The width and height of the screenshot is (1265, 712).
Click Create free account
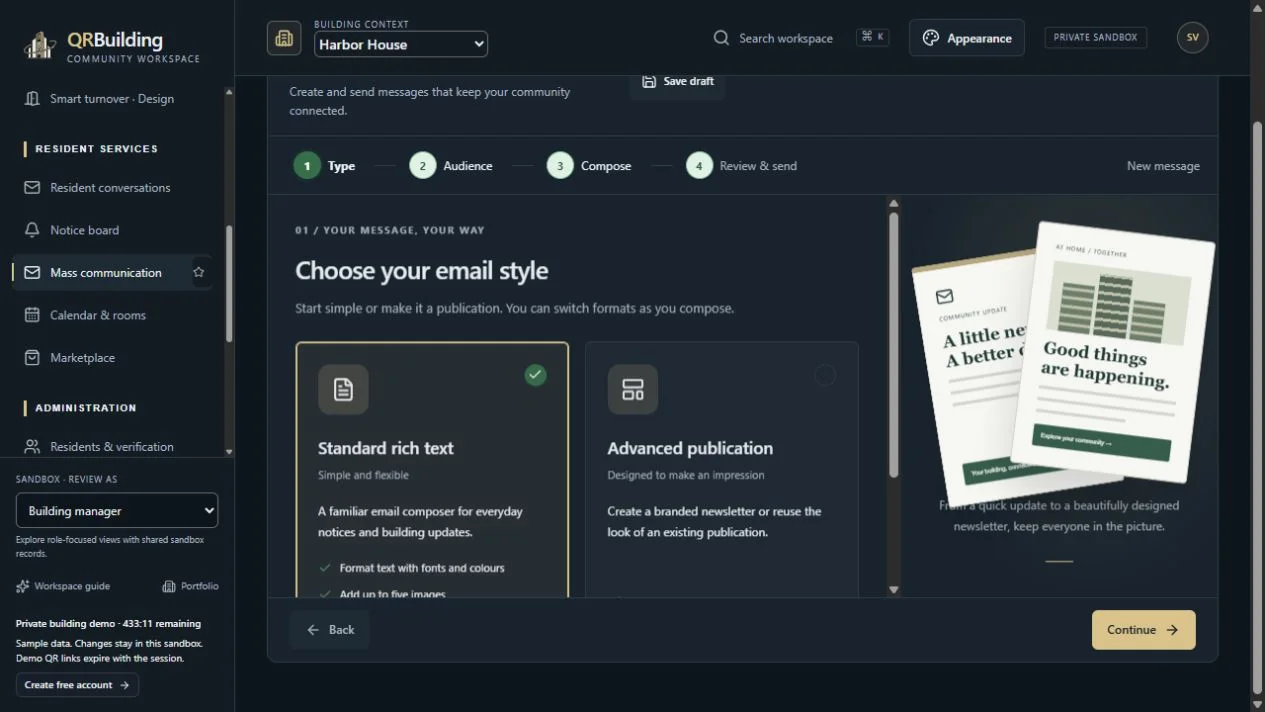point(77,685)
